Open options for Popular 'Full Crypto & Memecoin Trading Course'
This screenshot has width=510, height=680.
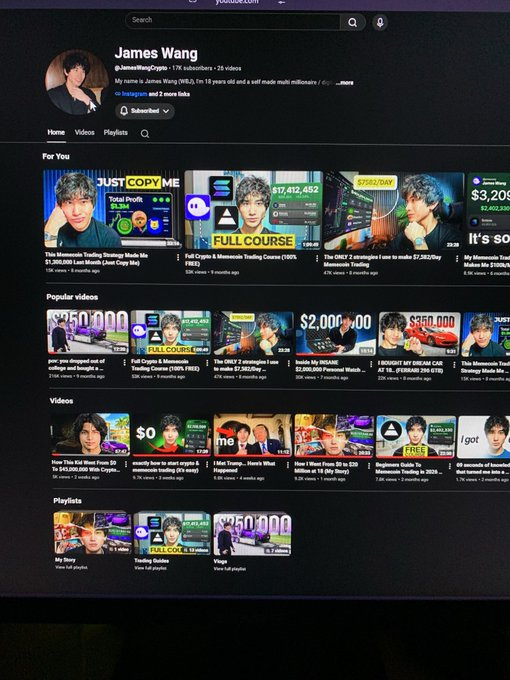(207, 363)
